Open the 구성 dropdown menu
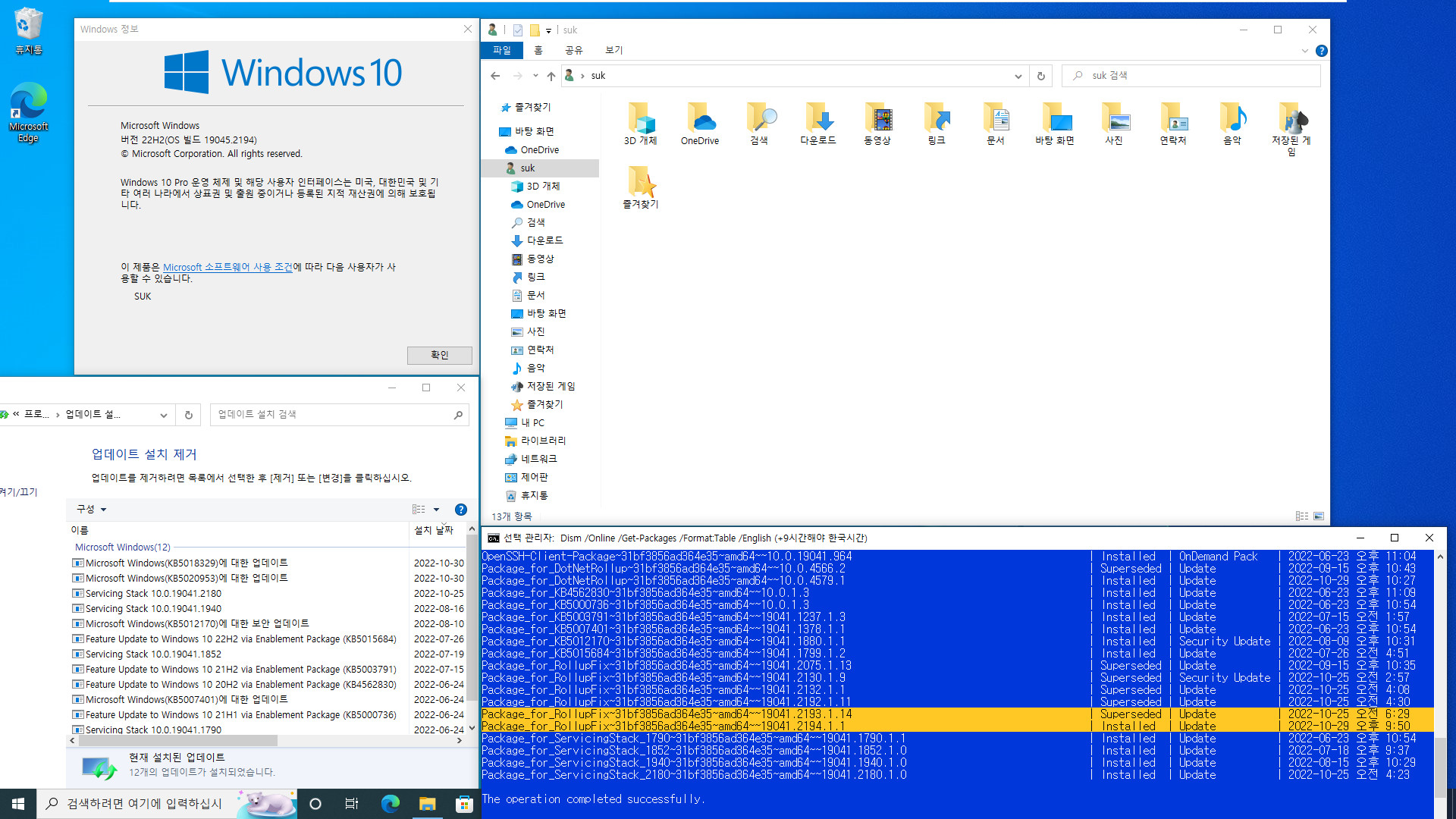Screen dimensions: 1456x819 point(92,510)
